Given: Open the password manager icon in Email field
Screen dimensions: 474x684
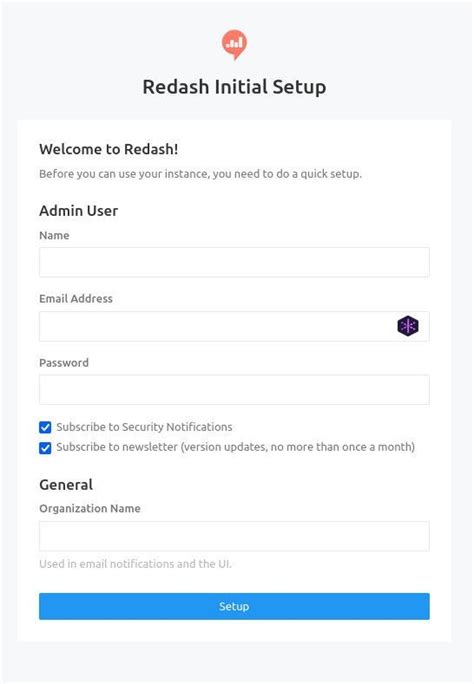Looking at the screenshot, I should 408,326.
